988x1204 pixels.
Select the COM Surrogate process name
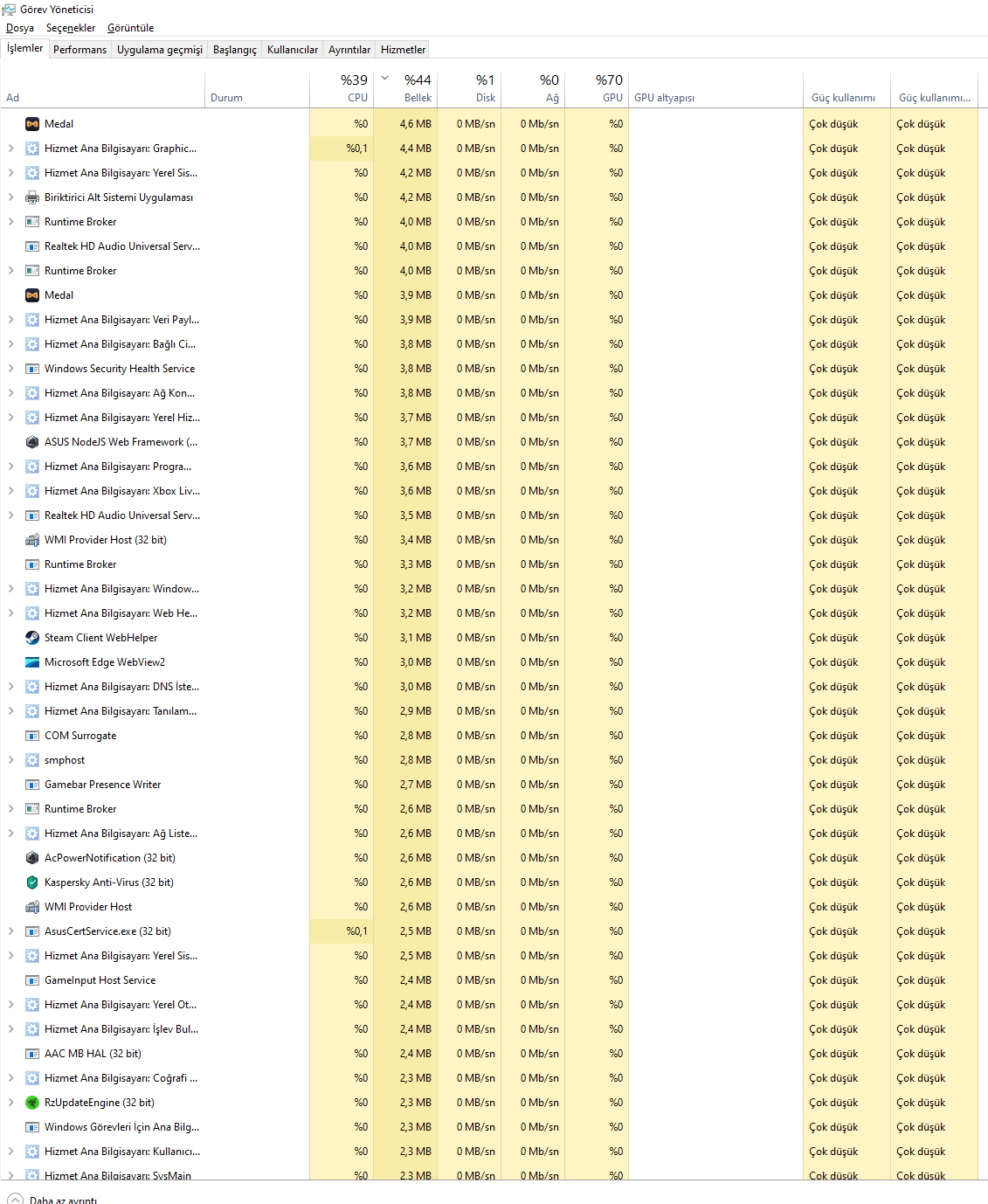[x=80, y=736]
